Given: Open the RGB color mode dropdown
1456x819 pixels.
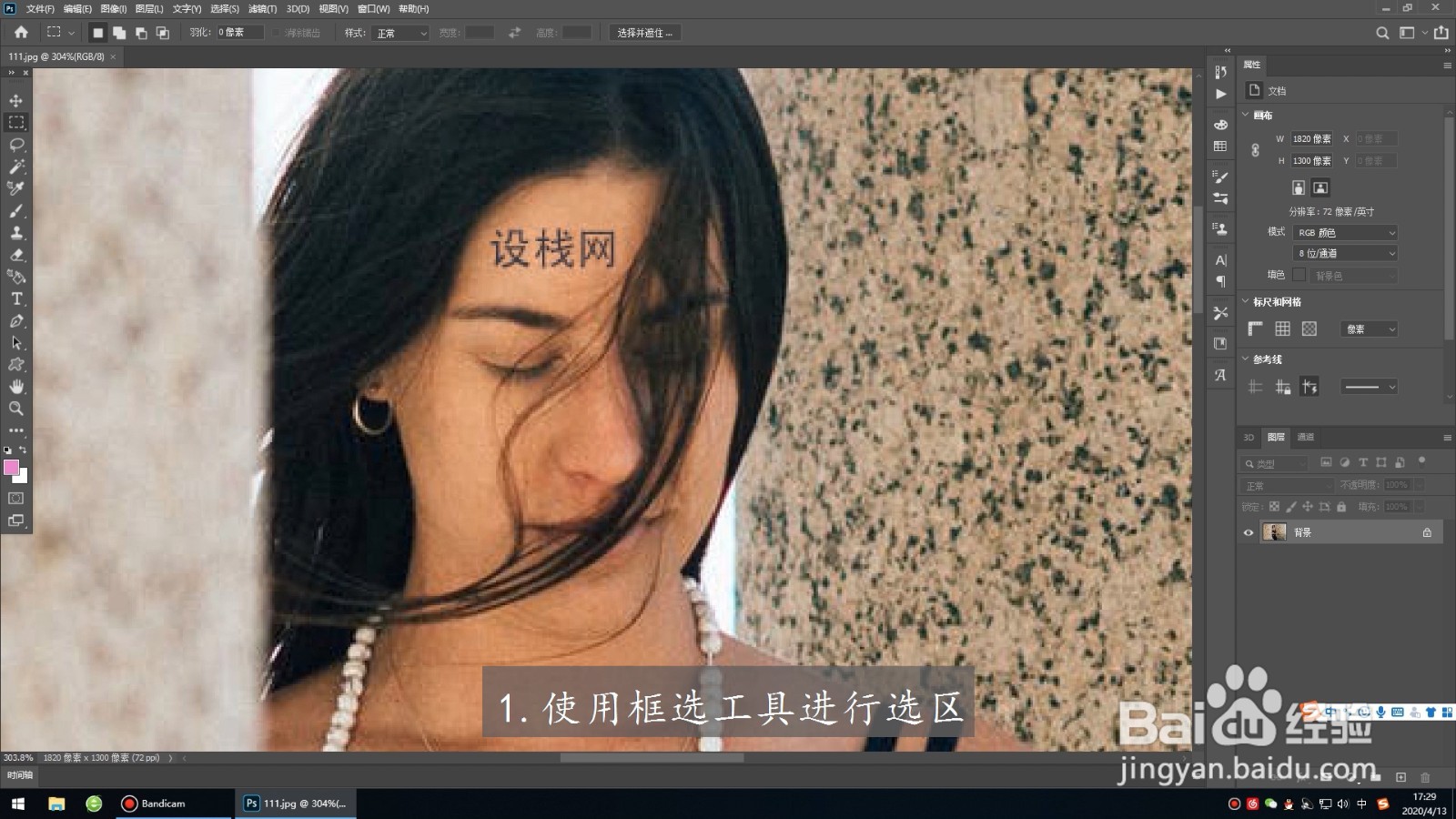Looking at the screenshot, I should [1345, 233].
